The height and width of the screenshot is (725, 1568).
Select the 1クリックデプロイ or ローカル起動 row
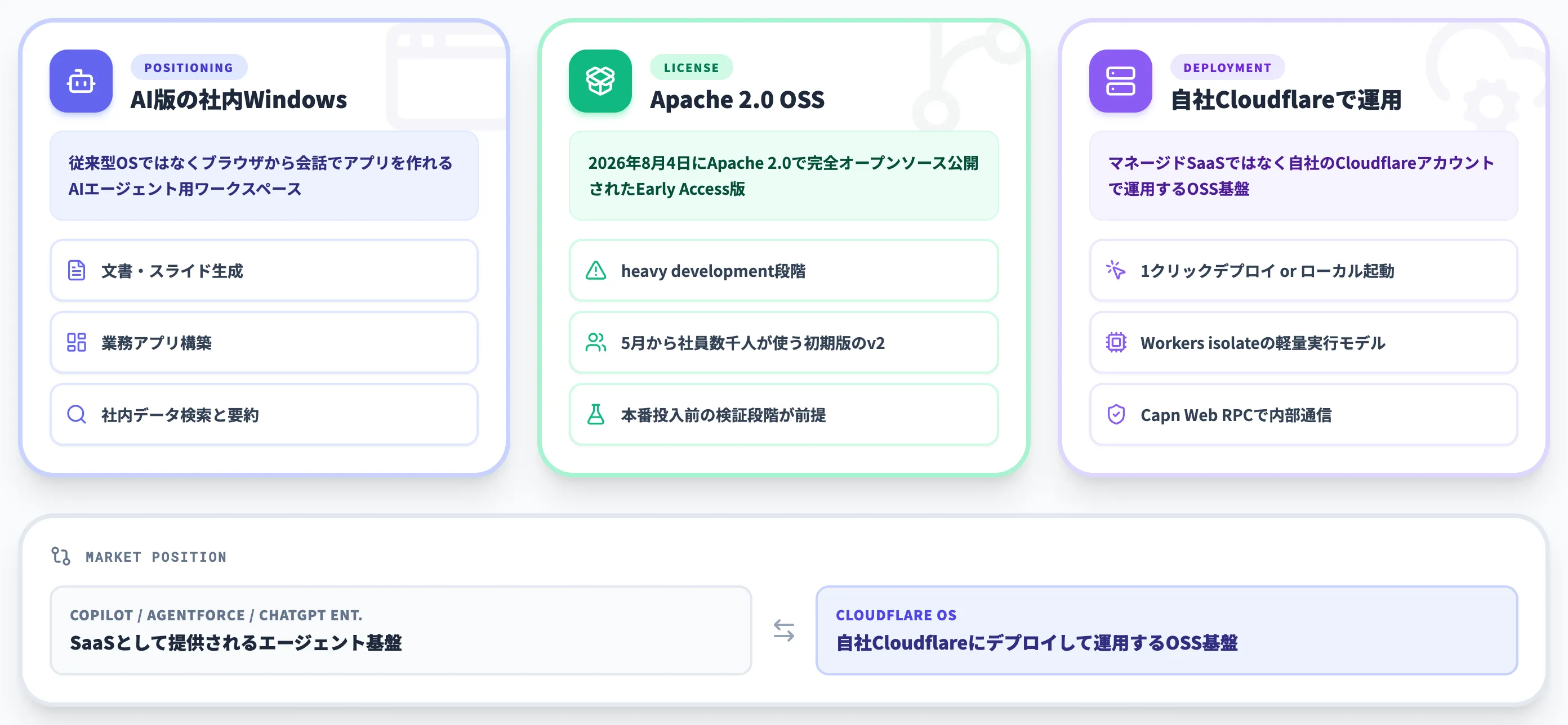click(x=1304, y=270)
